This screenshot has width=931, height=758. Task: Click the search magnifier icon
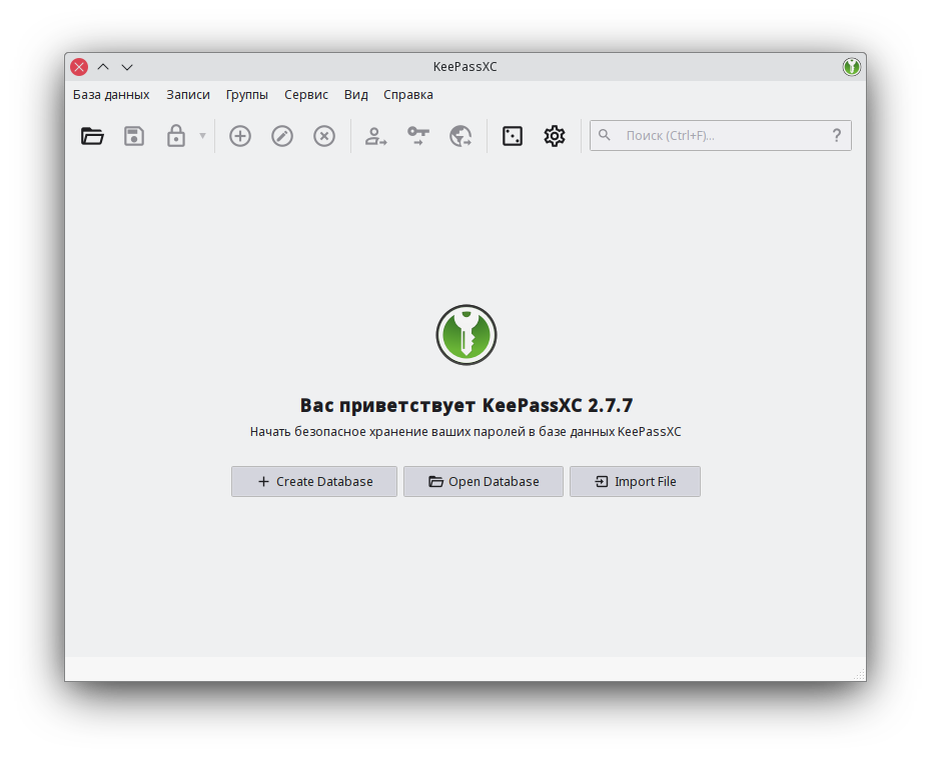click(604, 135)
